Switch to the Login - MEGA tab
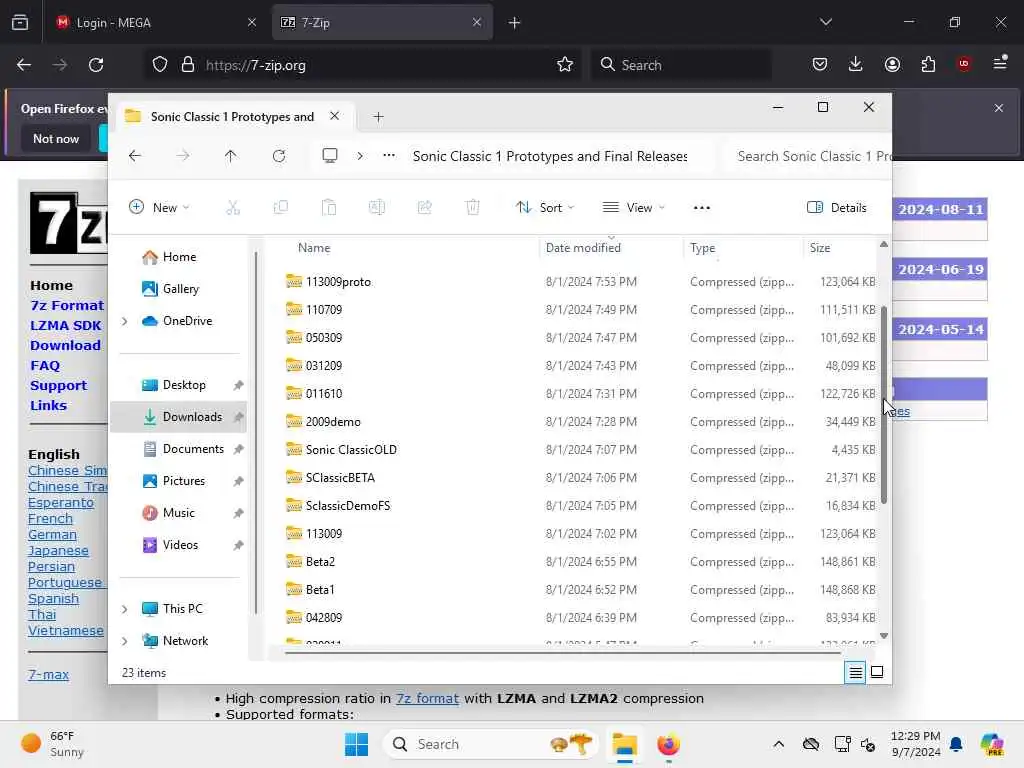The image size is (1024, 768). pyautogui.click(x=155, y=22)
